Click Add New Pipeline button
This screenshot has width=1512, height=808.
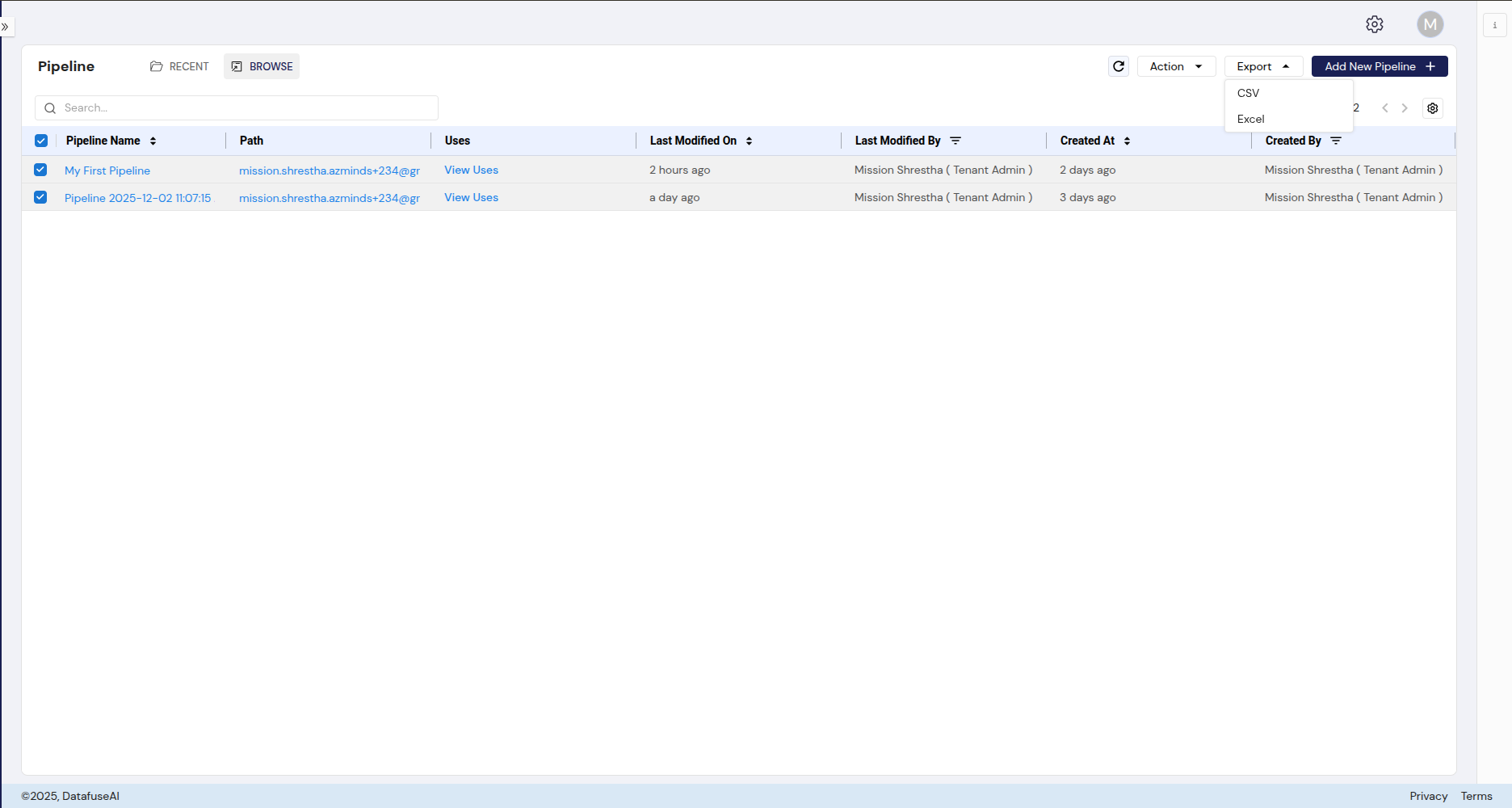coord(1379,66)
